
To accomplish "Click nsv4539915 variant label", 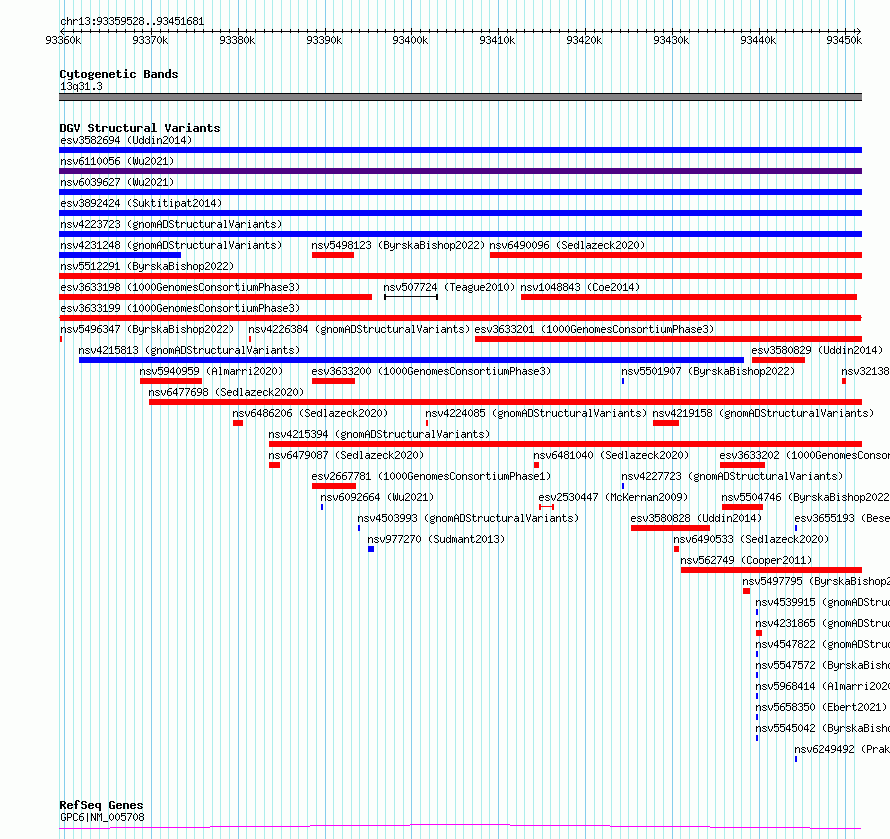I will tap(822, 602).
